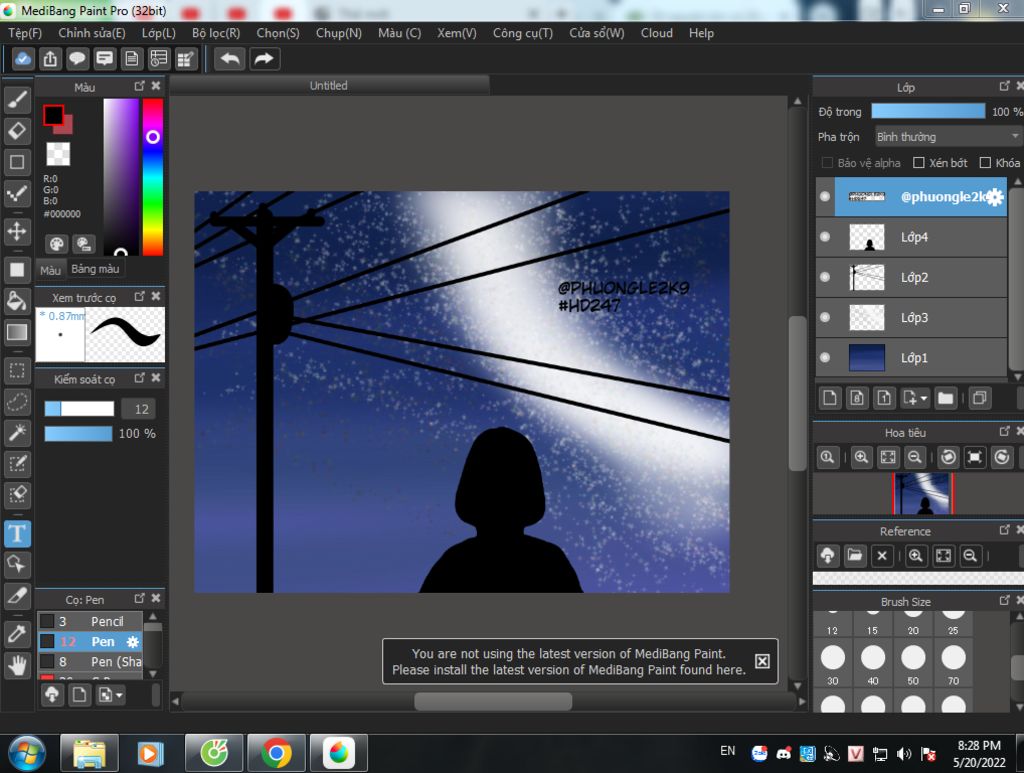Select the Lớp1 layer row

[911, 357]
